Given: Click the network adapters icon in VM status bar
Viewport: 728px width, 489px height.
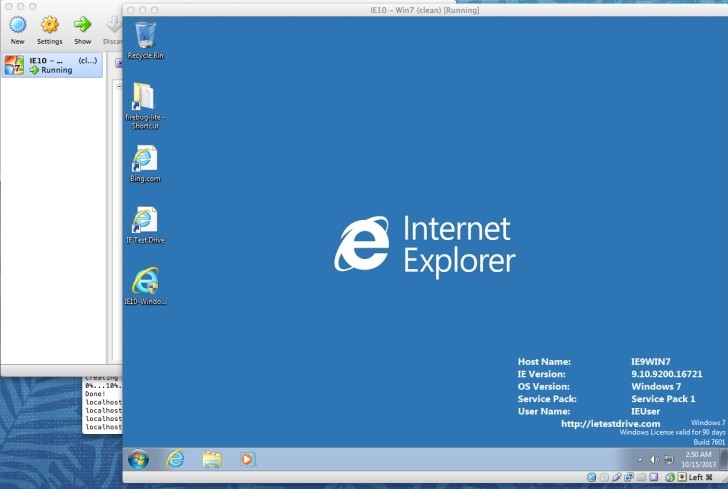Looking at the screenshot, I should coord(629,477).
